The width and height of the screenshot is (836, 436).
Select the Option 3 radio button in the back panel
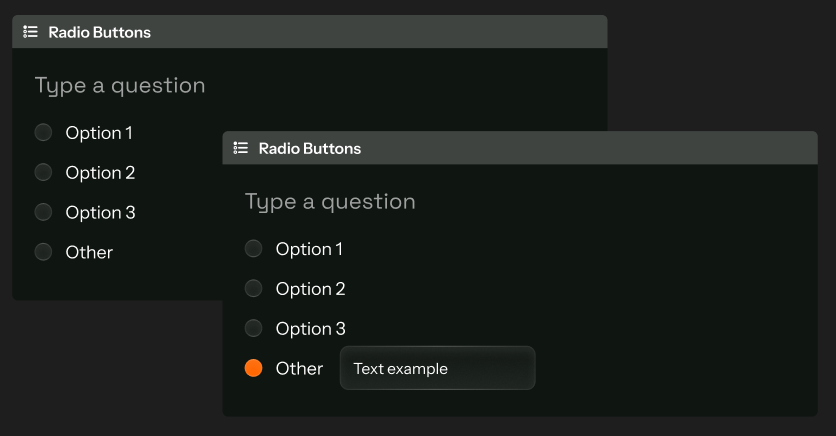(43, 212)
